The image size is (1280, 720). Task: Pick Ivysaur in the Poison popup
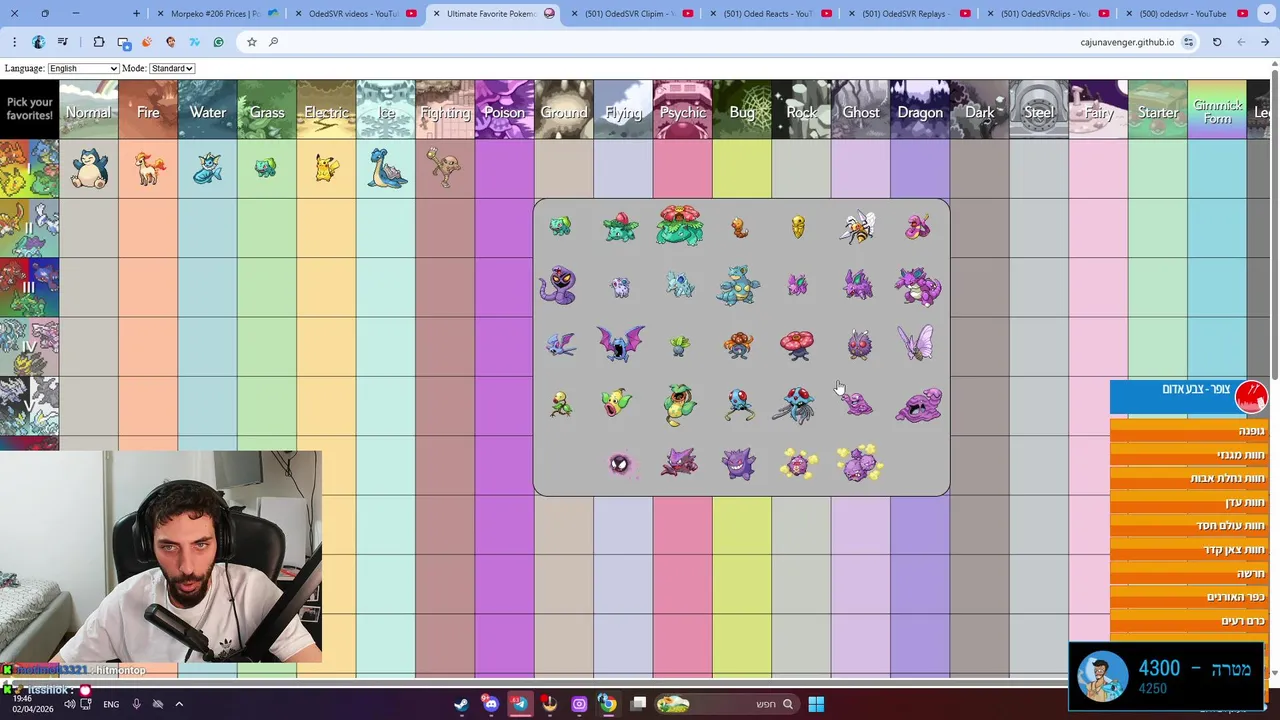point(620,227)
